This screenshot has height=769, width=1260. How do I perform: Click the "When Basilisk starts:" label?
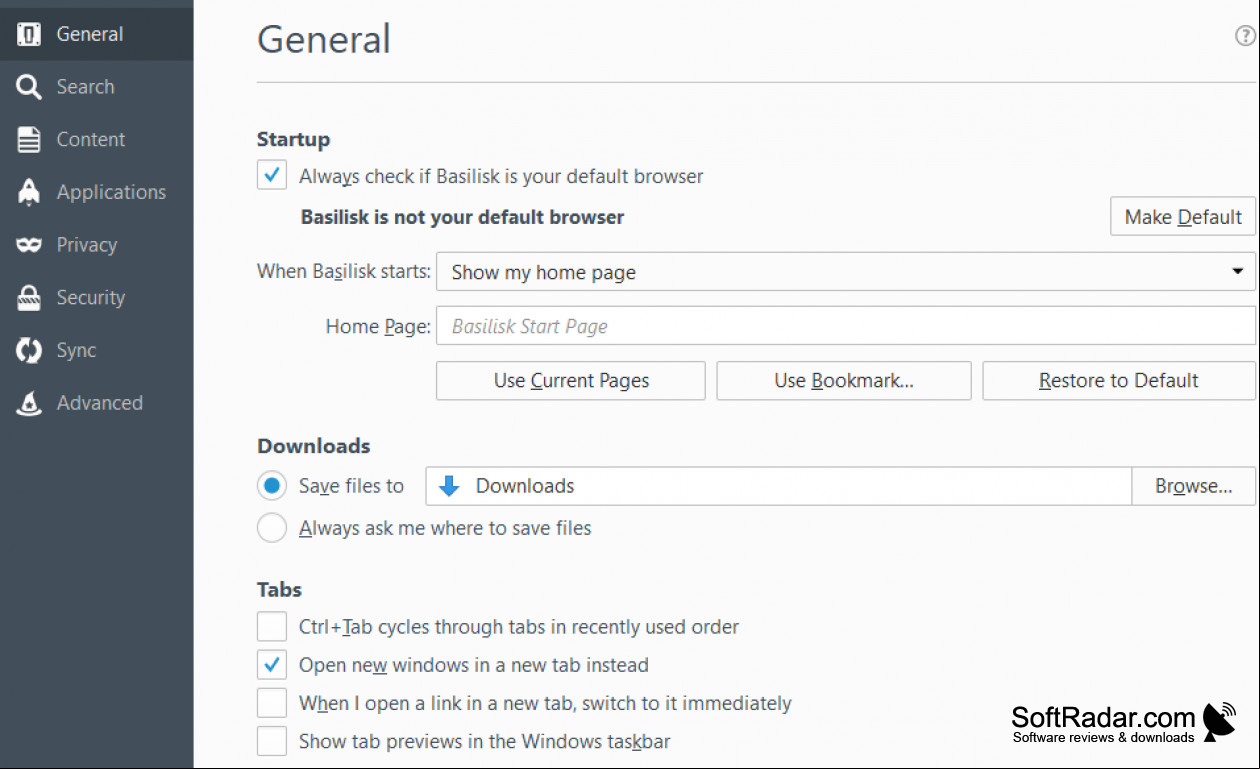(x=344, y=271)
